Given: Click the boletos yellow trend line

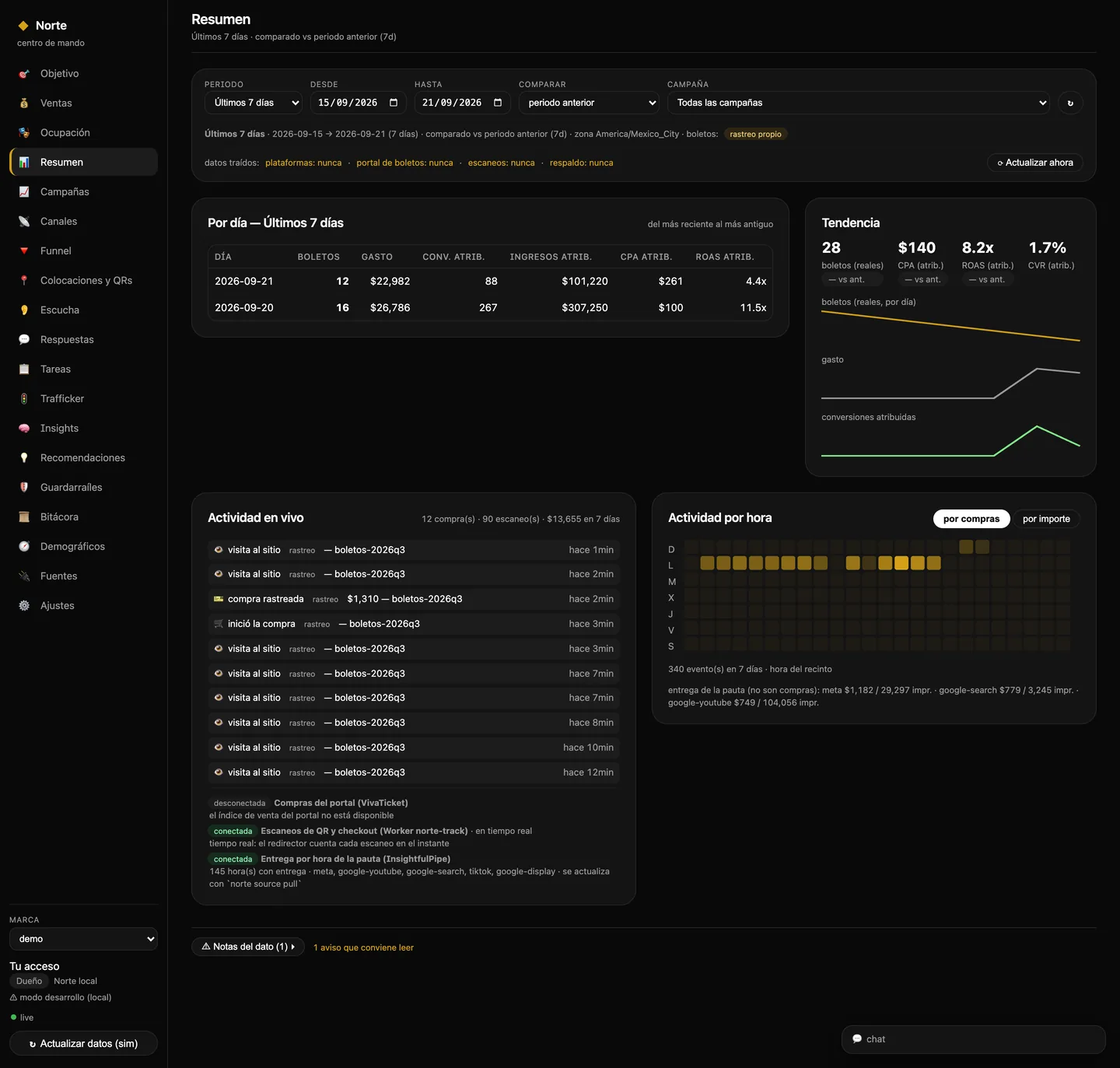Looking at the screenshot, I should click(x=950, y=326).
